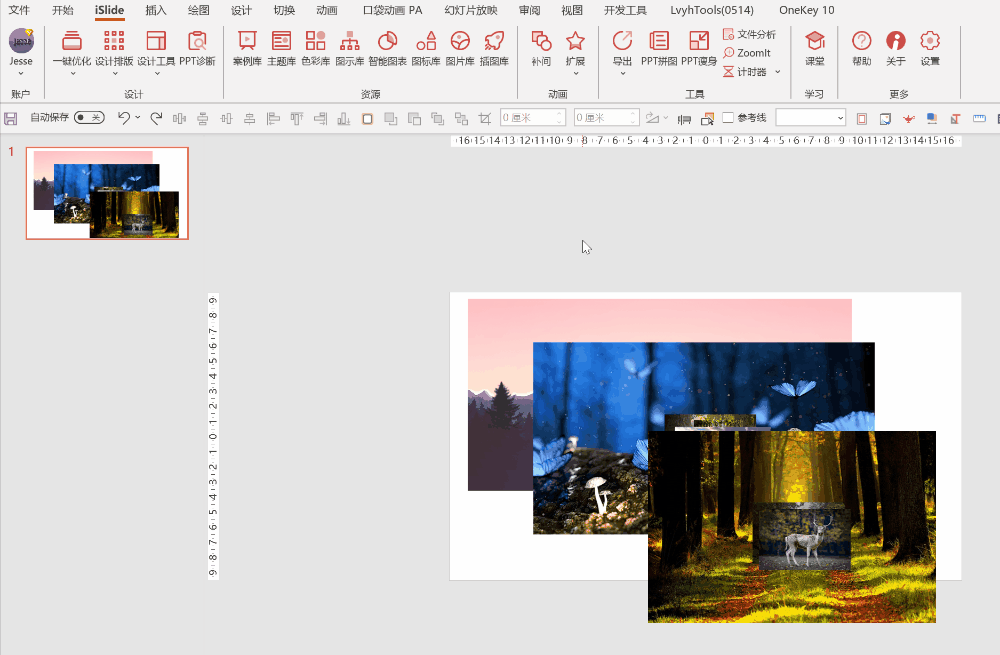Click the ZoomIt button
Screen dimensions: 1000x655
[747, 53]
